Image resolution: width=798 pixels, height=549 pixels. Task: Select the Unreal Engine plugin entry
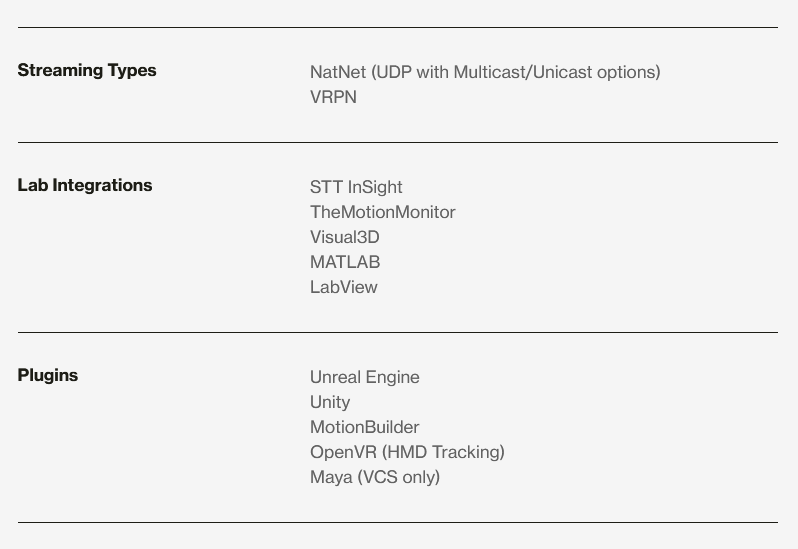pyautogui.click(x=364, y=377)
